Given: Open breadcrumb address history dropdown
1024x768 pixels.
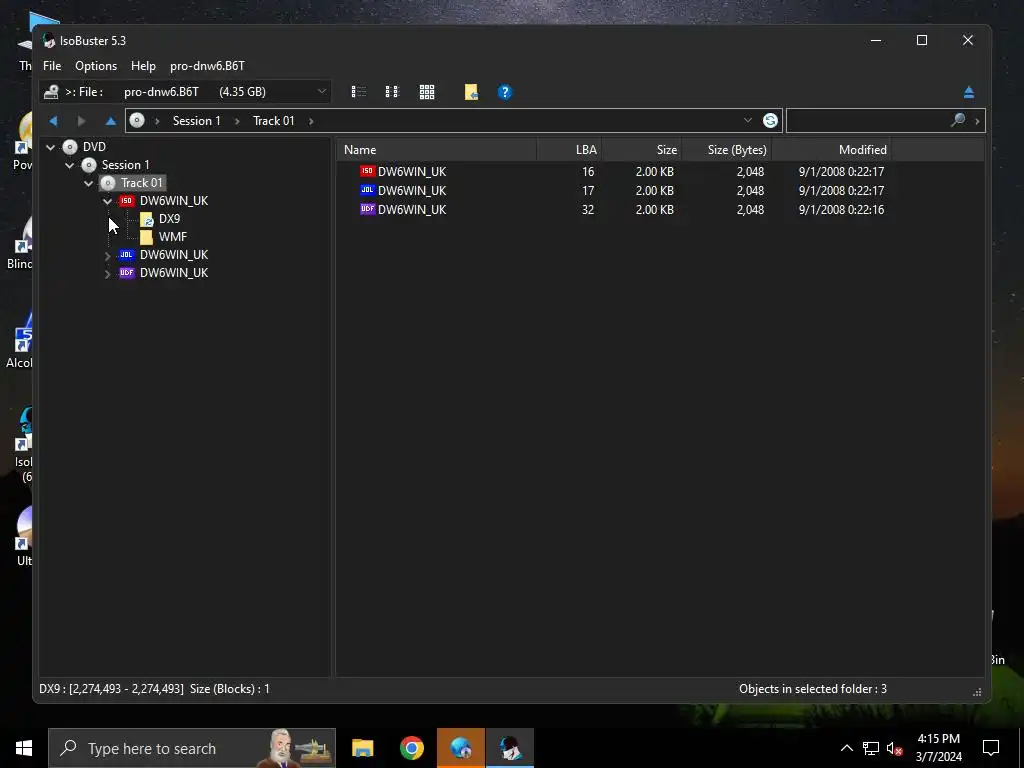Looking at the screenshot, I should (748, 120).
